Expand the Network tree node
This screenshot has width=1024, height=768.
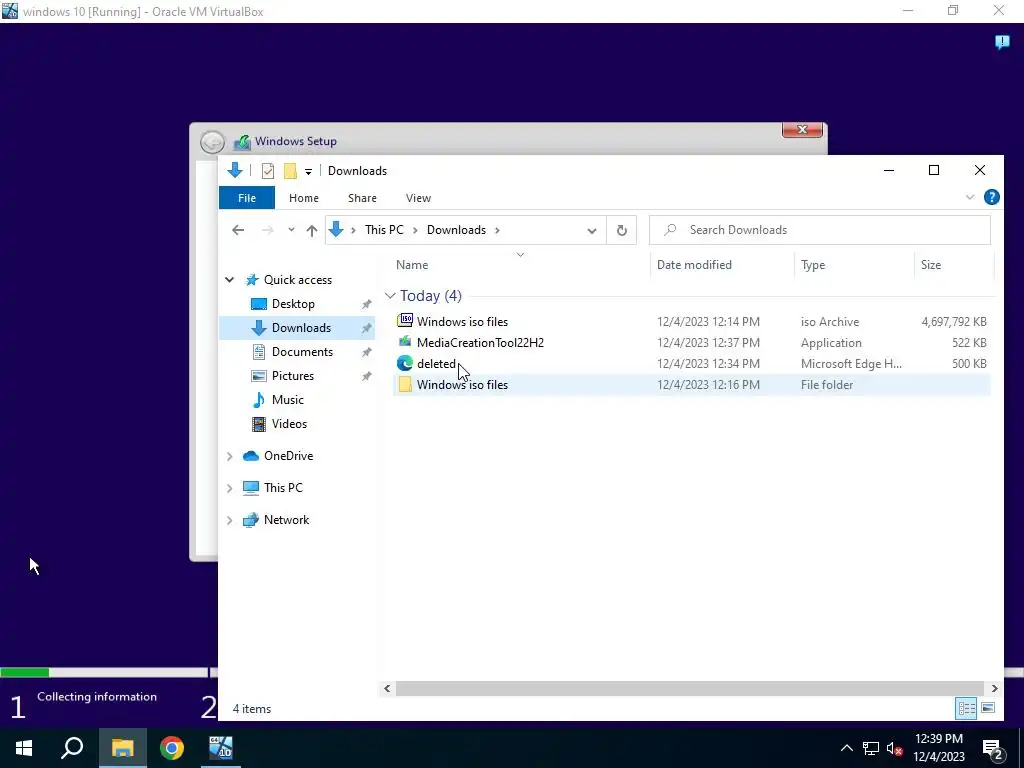point(229,520)
